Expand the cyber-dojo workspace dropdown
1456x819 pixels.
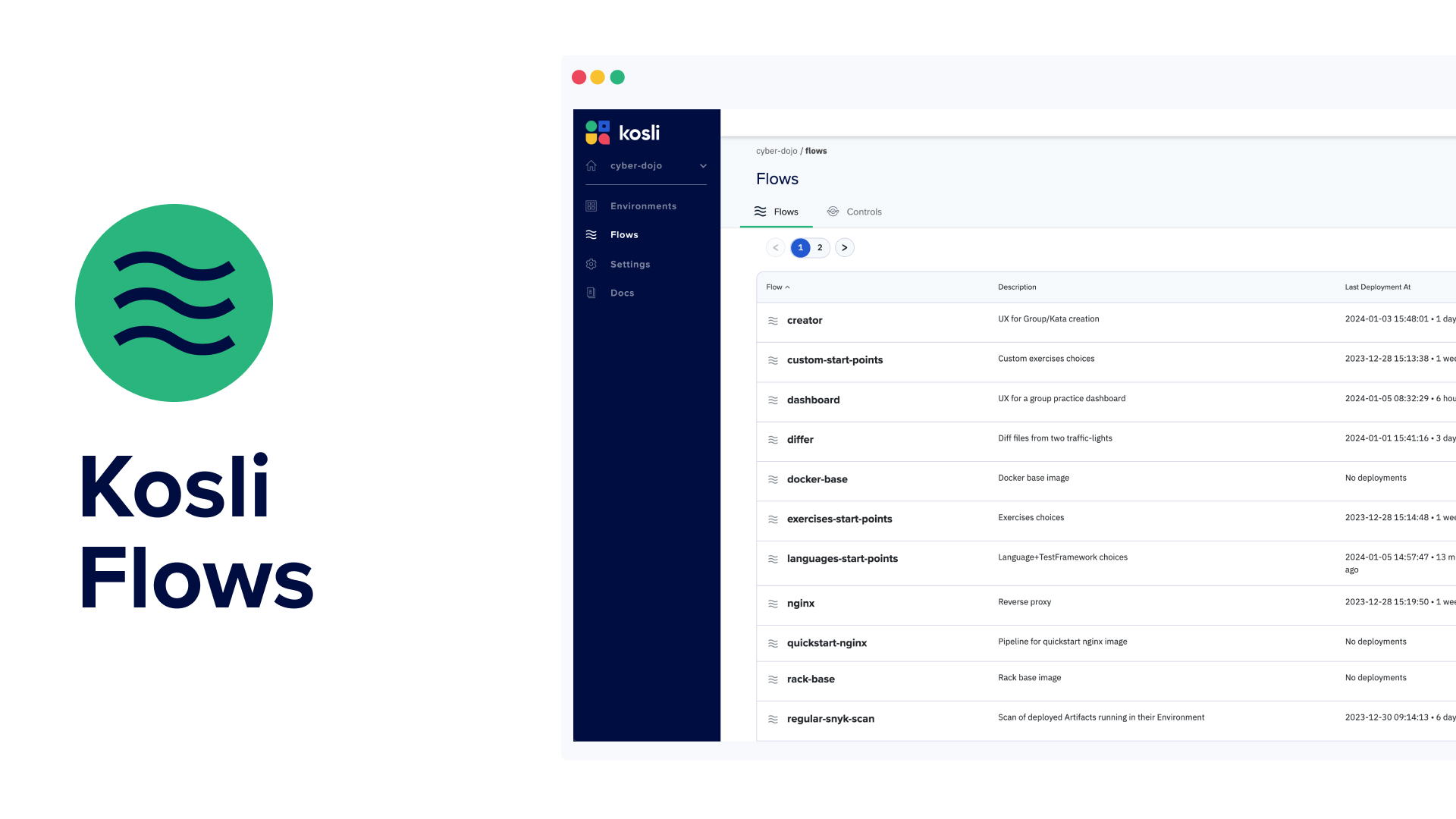click(702, 165)
